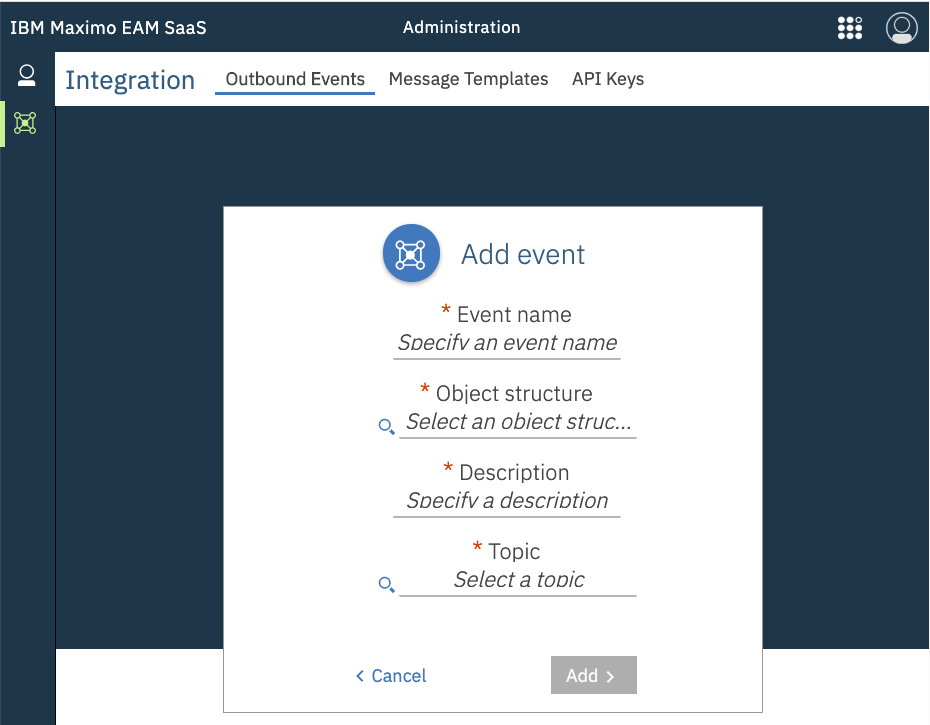Open the app switcher grid icon
930x725 pixels.
[849, 28]
